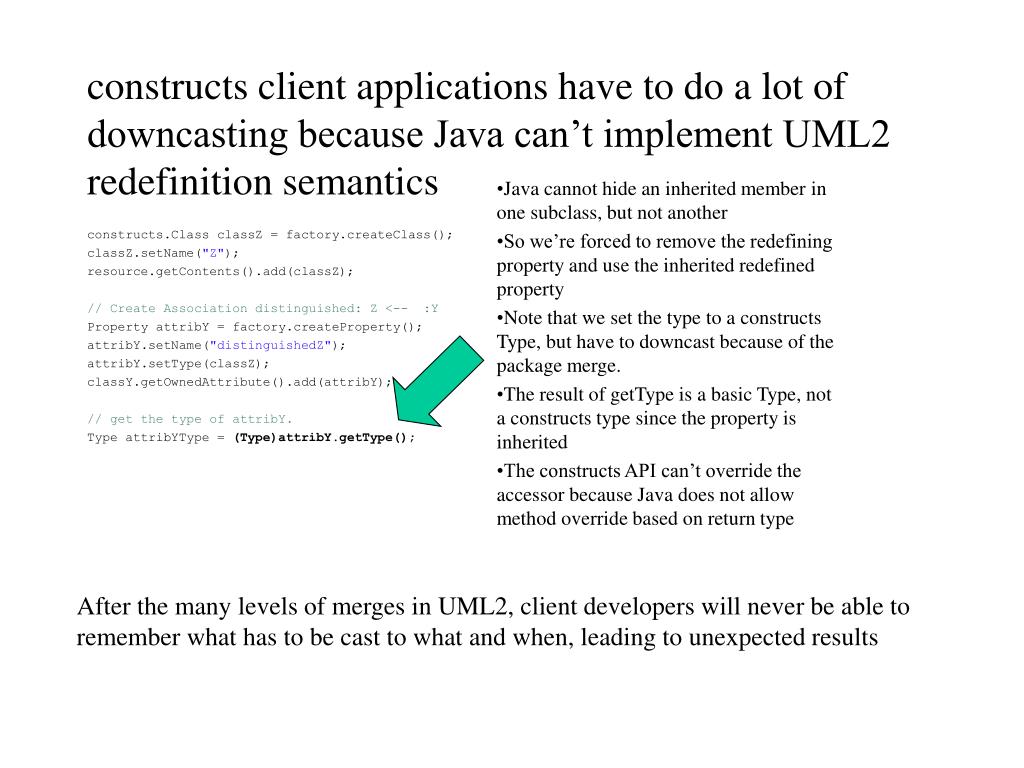The height and width of the screenshot is (768, 1024).
Task: Click the title line "downcasting because Java can't implement UML2"
Action: (488, 135)
